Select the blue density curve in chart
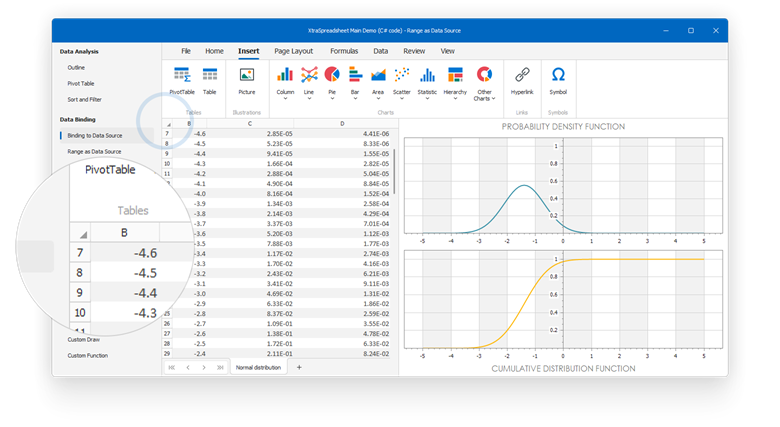The width and height of the screenshot is (780, 427). (524, 186)
